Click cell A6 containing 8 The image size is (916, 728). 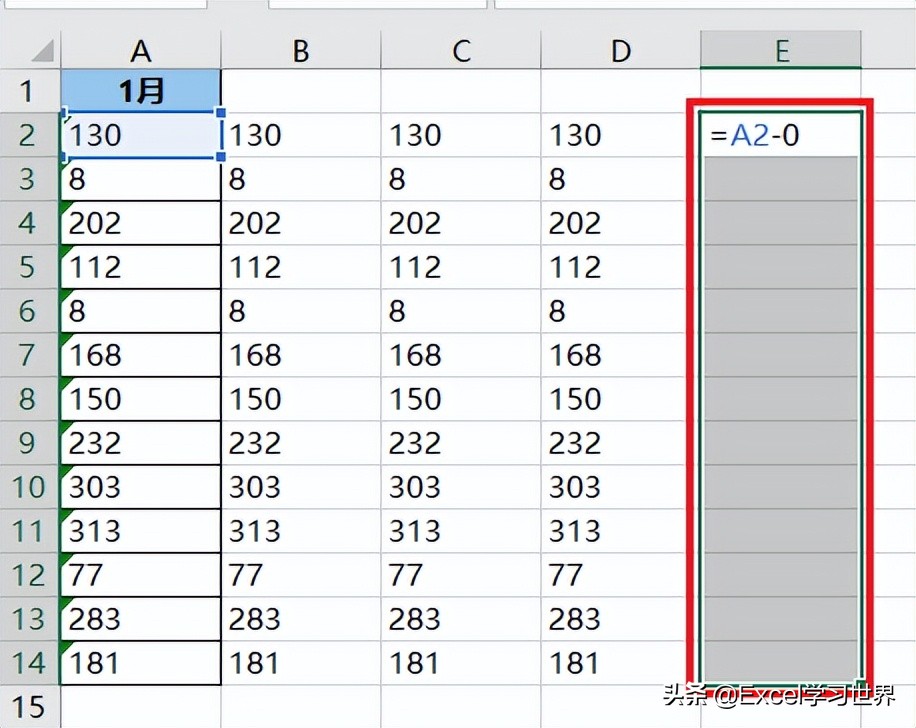(x=141, y=311)
